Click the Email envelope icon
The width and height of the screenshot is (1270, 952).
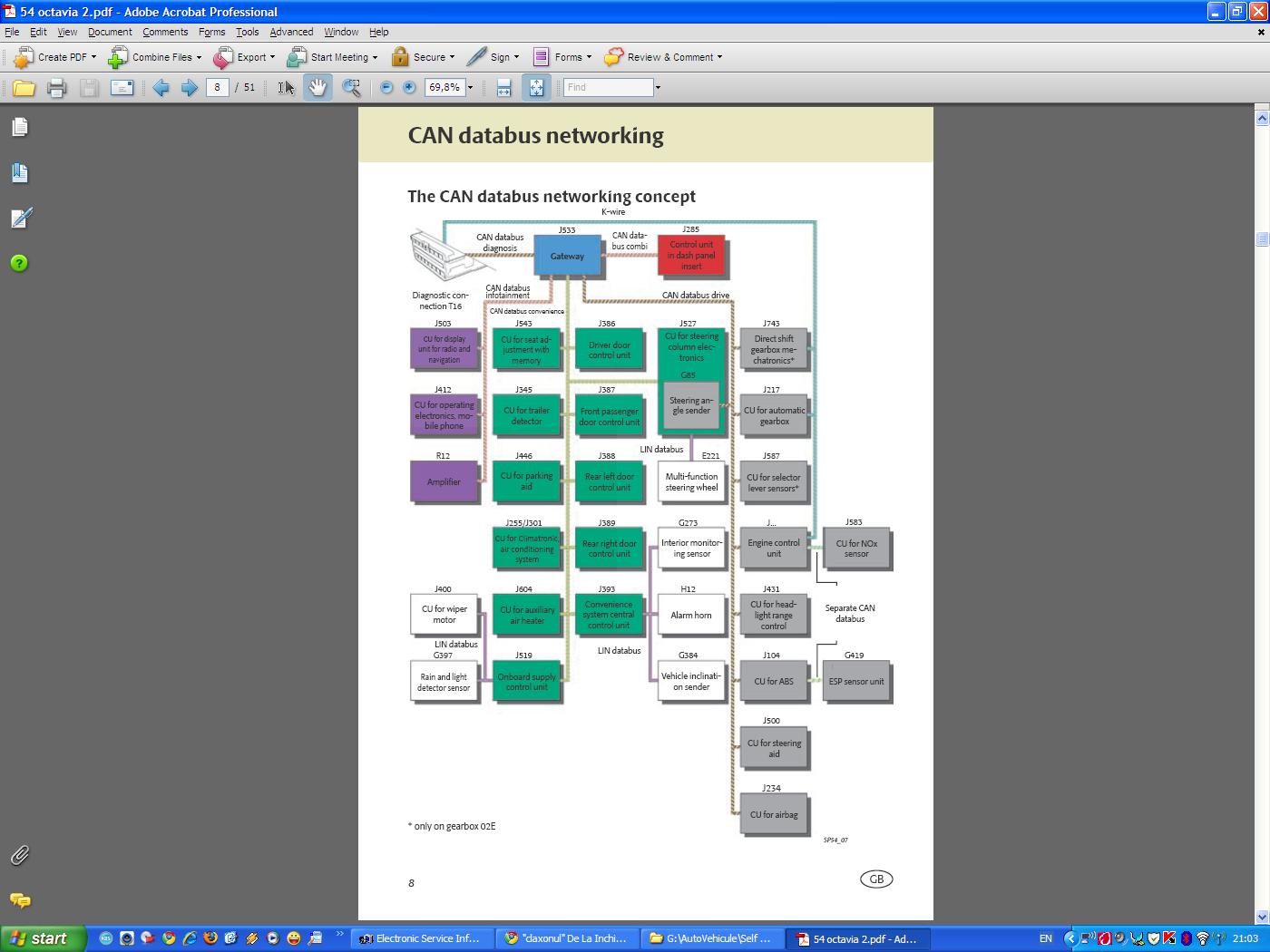pyautogui.click(x=122, y=88)
